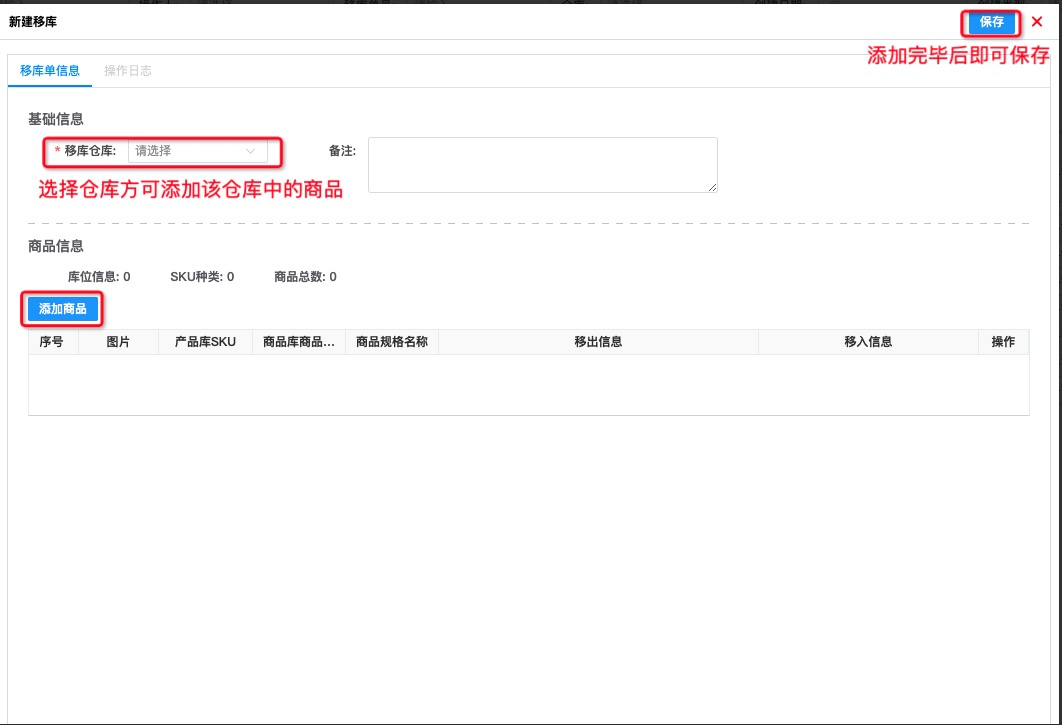Open the 移库仓库 dropdown
This screenshot has height=725, width=1062.
[x=197, y=151]
